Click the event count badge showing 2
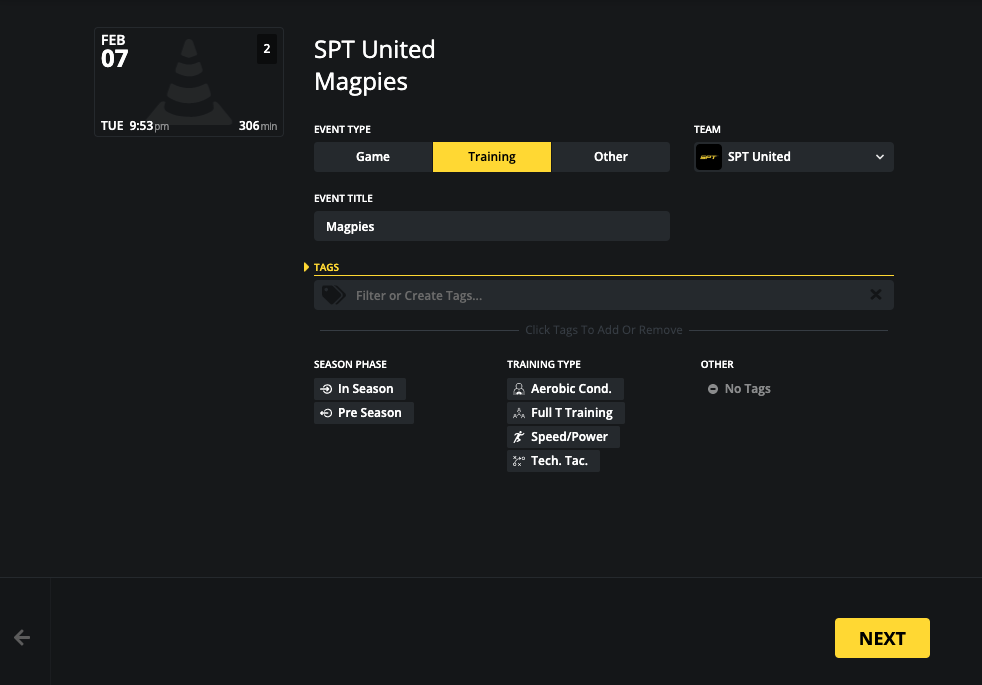Viewport: 982px width, 685px height. 264,48
